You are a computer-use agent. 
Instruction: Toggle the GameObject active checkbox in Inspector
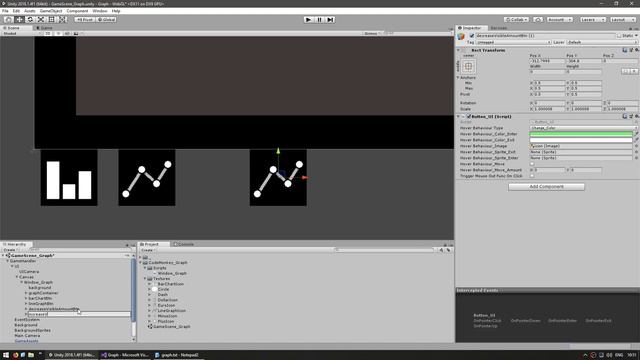(472, 36)
